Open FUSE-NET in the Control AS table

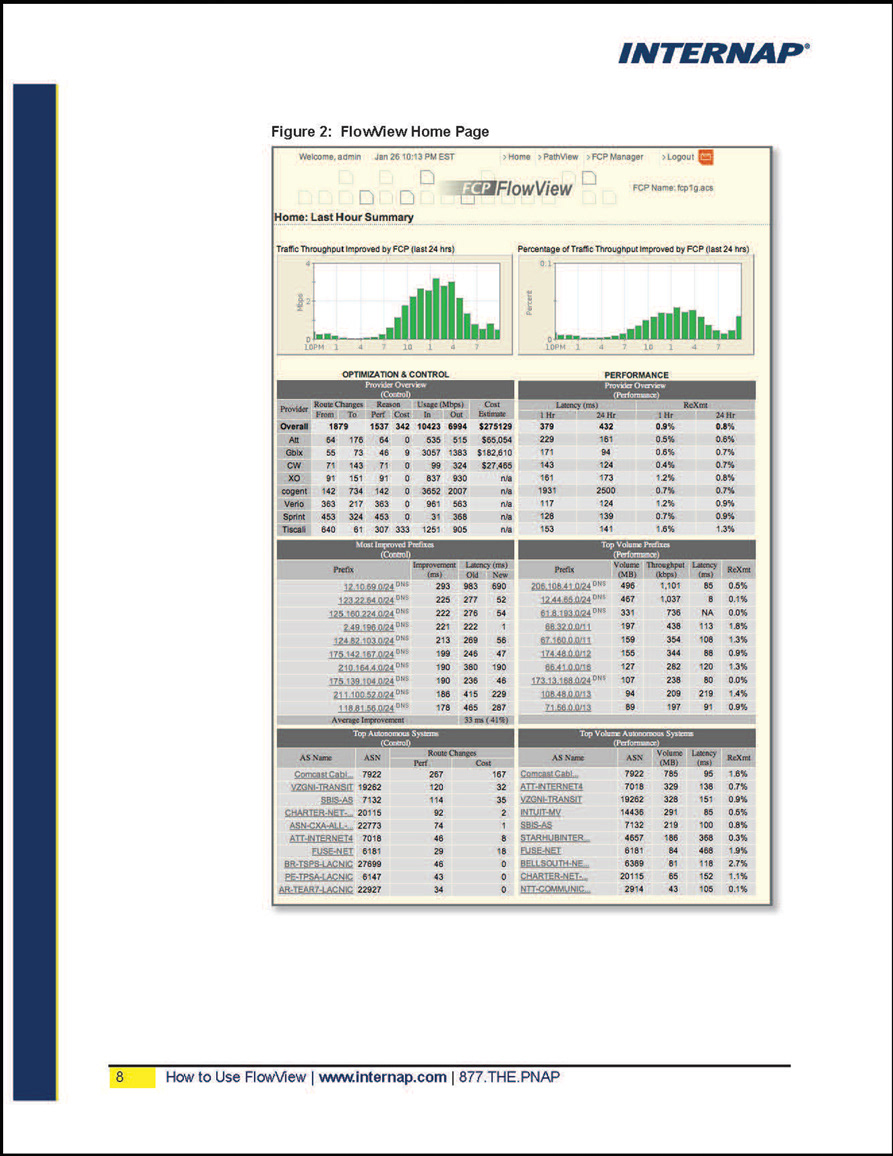(x=333, y=852)
